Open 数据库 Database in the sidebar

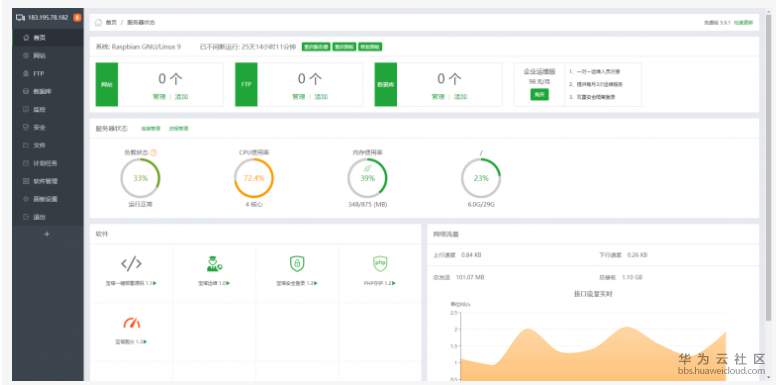click(x=48, y=92)
